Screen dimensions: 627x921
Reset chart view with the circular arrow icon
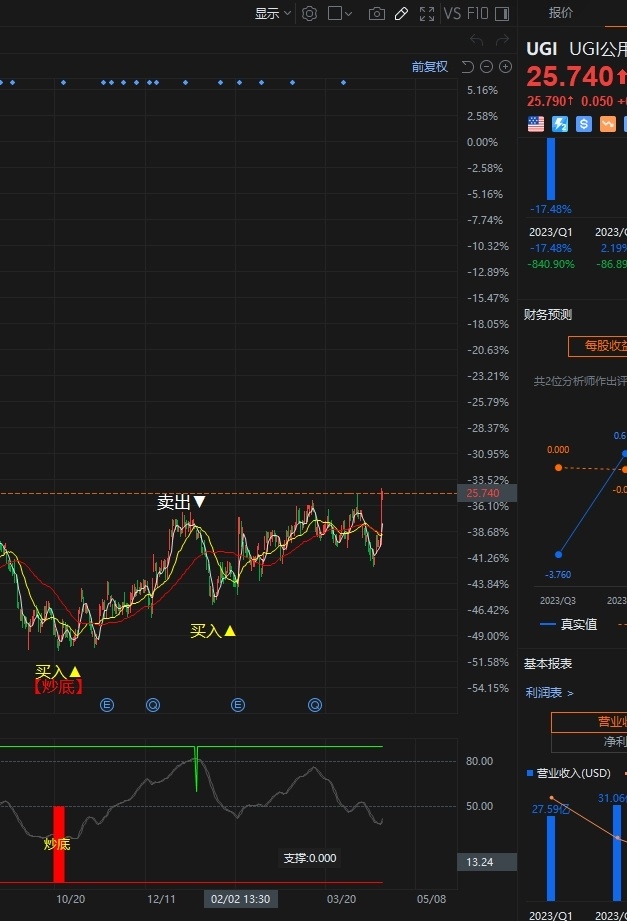[468, 67]
